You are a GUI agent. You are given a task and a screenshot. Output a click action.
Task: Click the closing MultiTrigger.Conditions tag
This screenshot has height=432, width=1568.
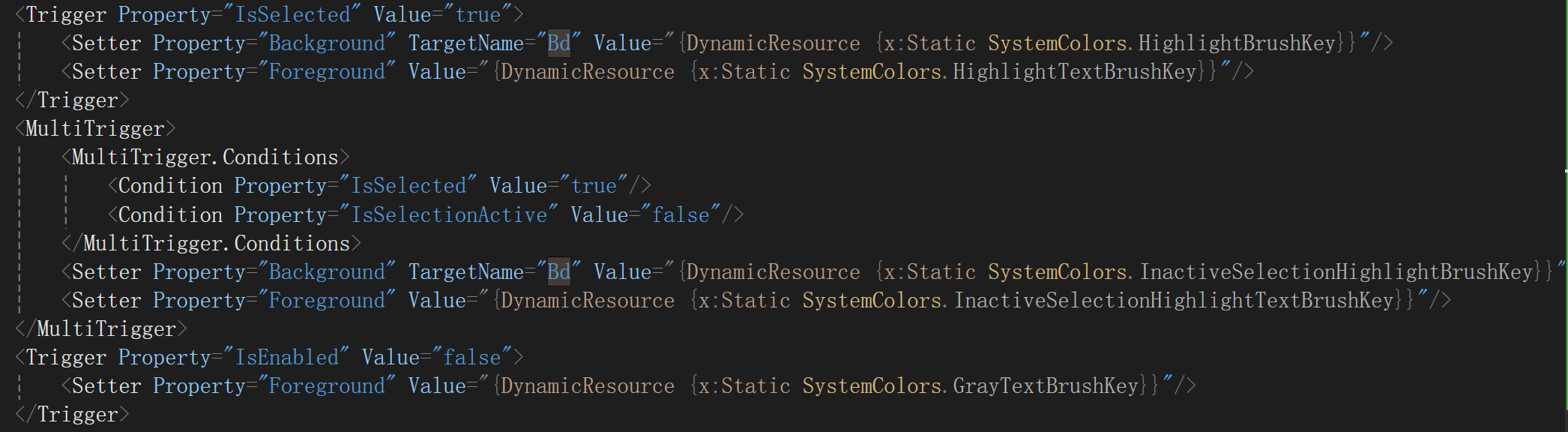pyautogui.click(x=211, y=244)
